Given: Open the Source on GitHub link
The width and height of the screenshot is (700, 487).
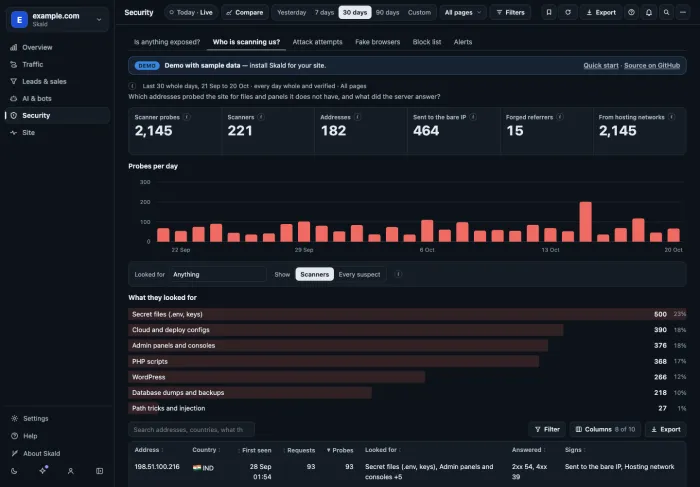Looking at the screenshot, I should [652, 66].
